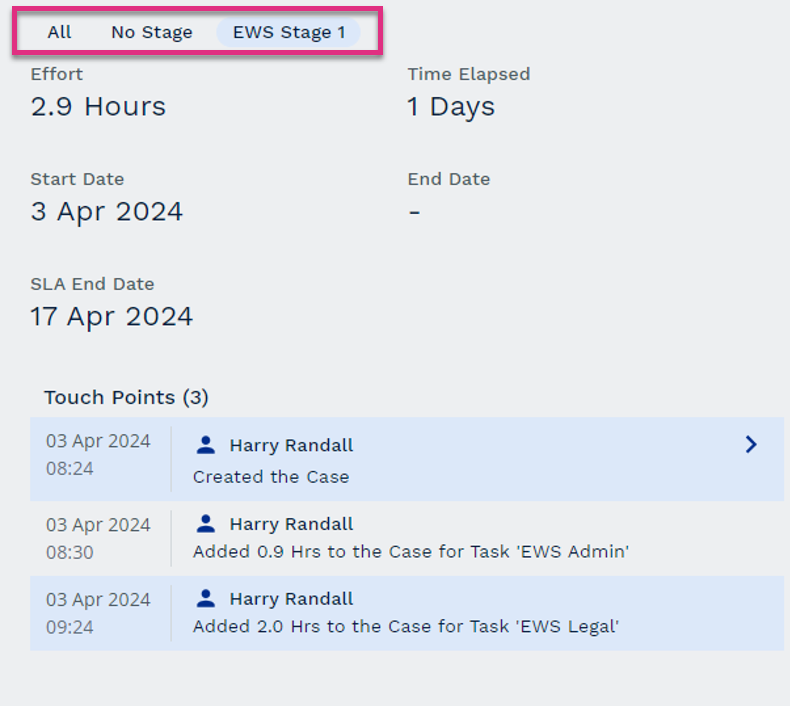Click Harry Randall name on 09:24 entry
The width and height of the screenshot is (790, 706).
pos(291,599)
